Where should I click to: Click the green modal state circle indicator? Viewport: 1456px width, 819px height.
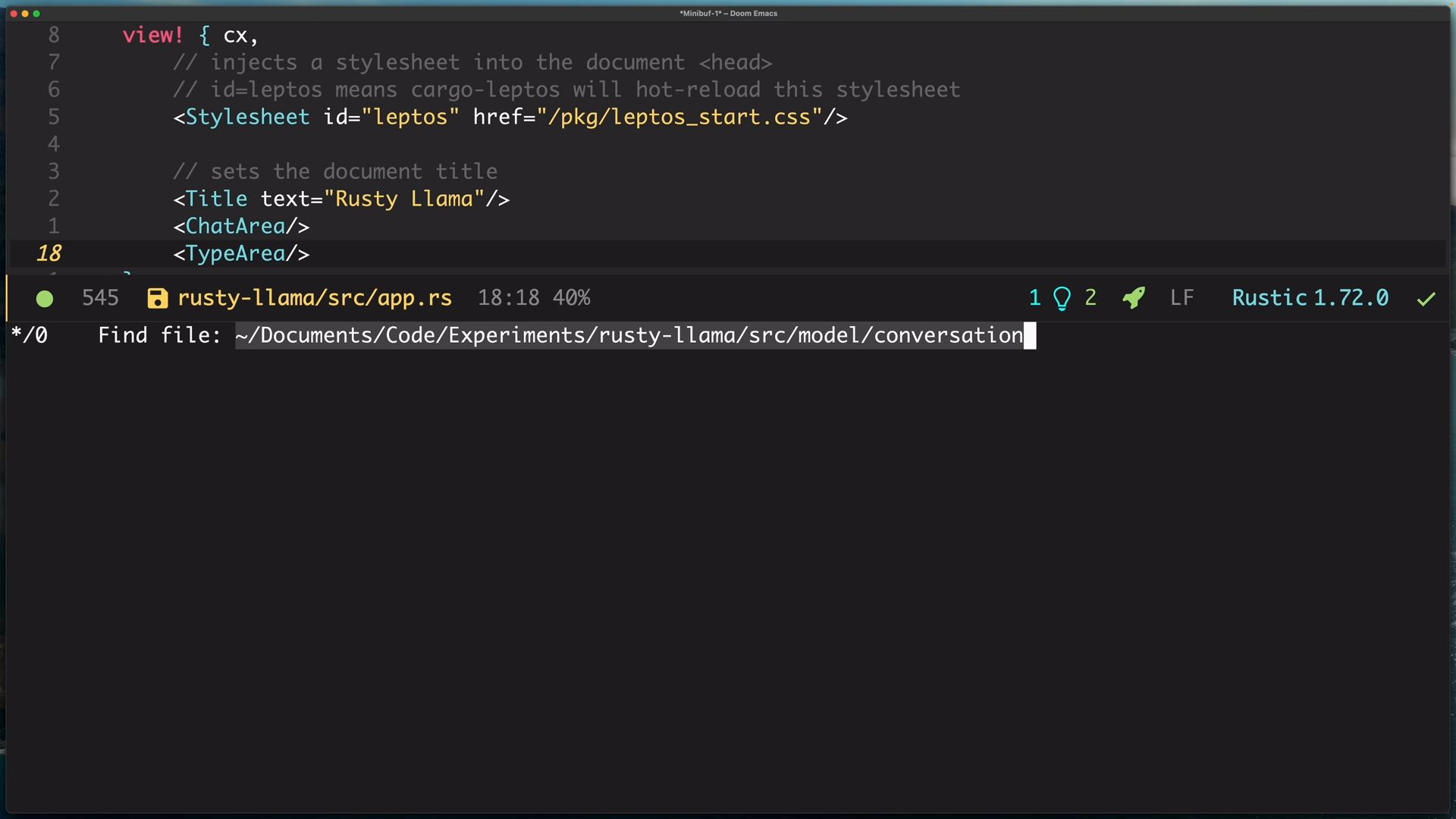coord(45,299)
